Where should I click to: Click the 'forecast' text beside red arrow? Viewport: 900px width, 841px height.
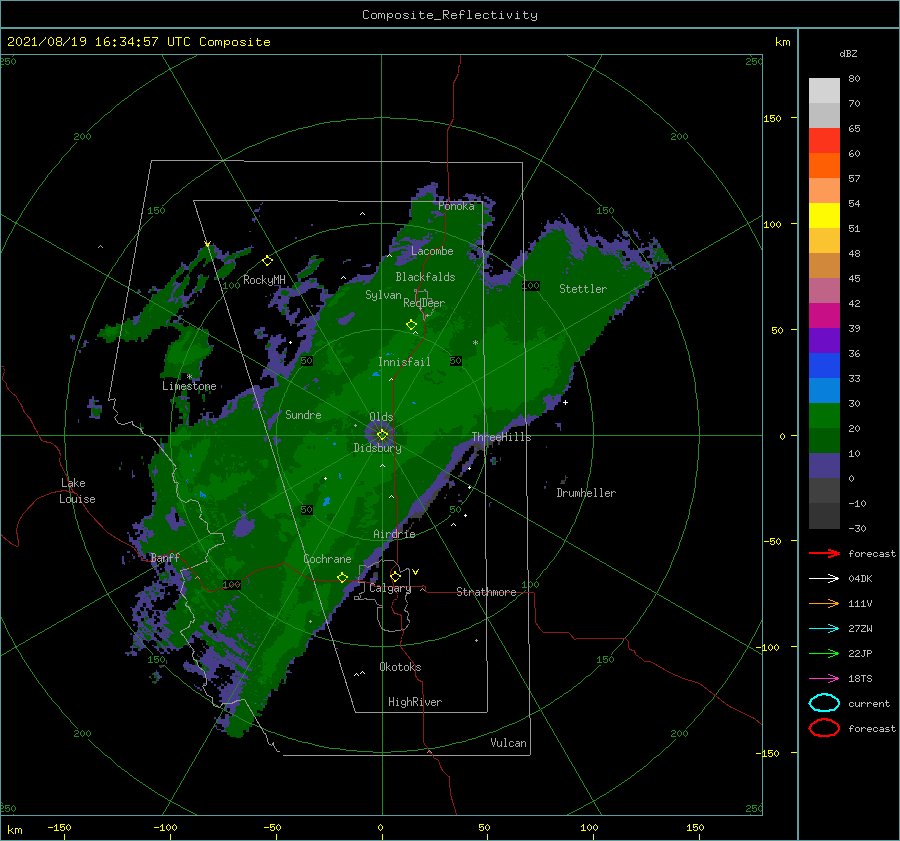[872, 553]
